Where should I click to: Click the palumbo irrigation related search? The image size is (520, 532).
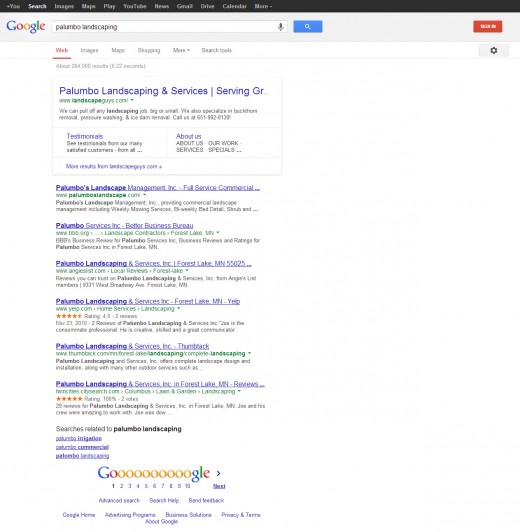click(x=79, y=438)
